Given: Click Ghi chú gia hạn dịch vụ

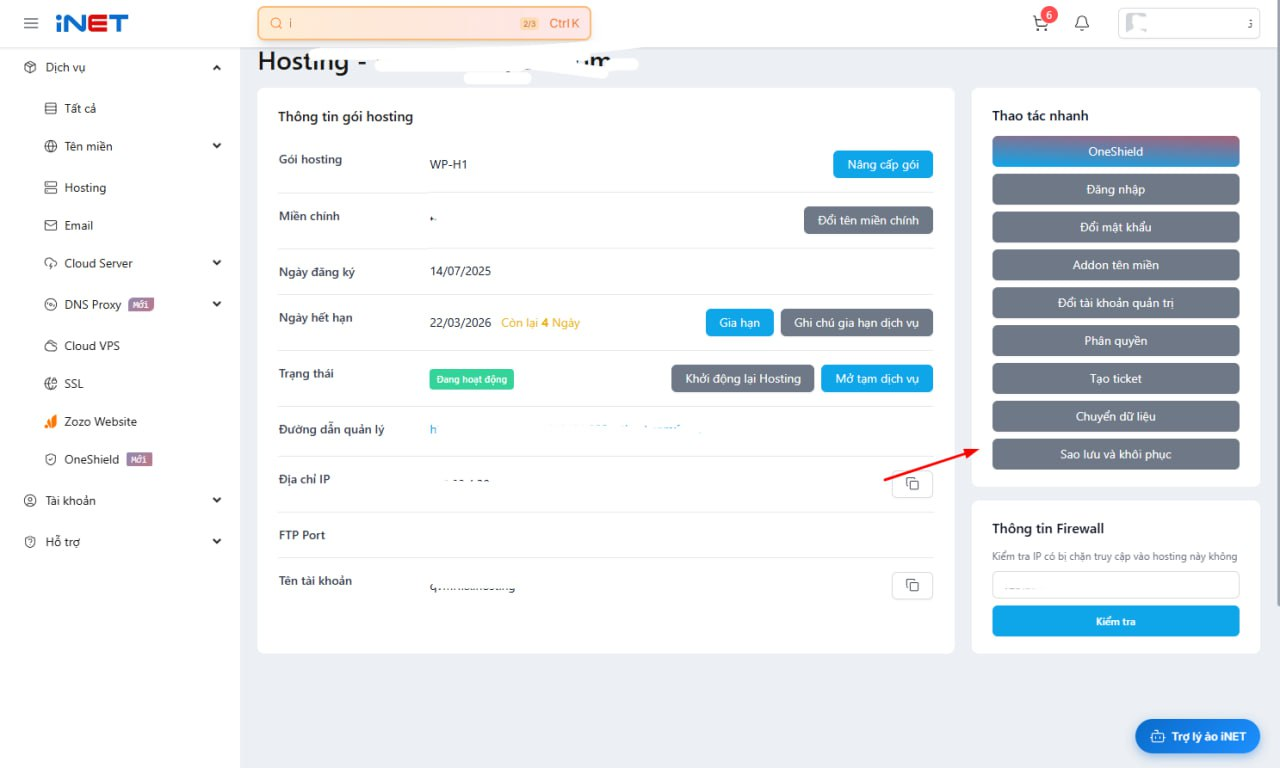Looking at the screenshot, I should [857, 323].
